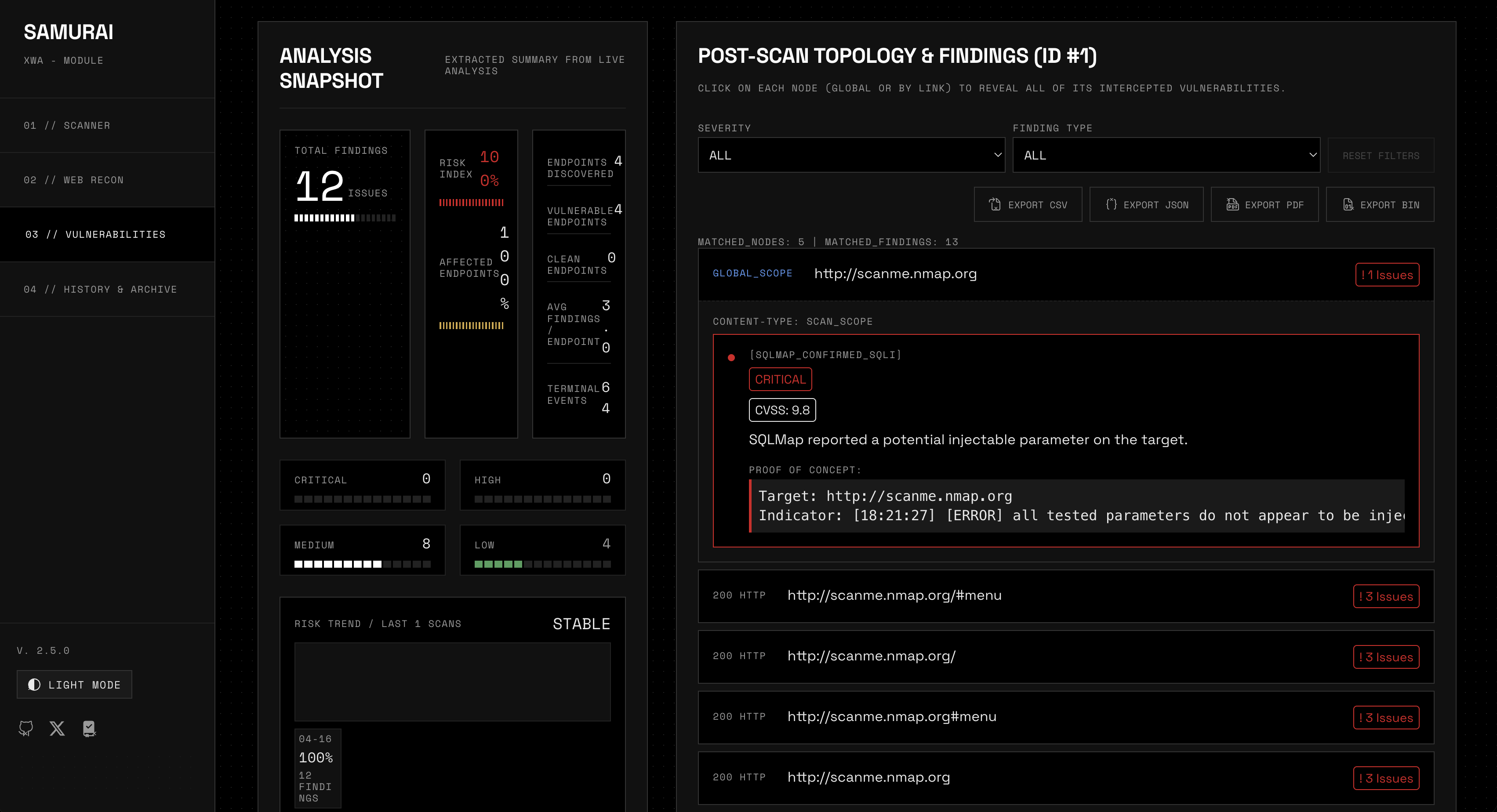Image resolution: width=1497 pixels, height=812 pixels.
Task: Open 04 // History & Archive
Action: (x=108, y=289)
